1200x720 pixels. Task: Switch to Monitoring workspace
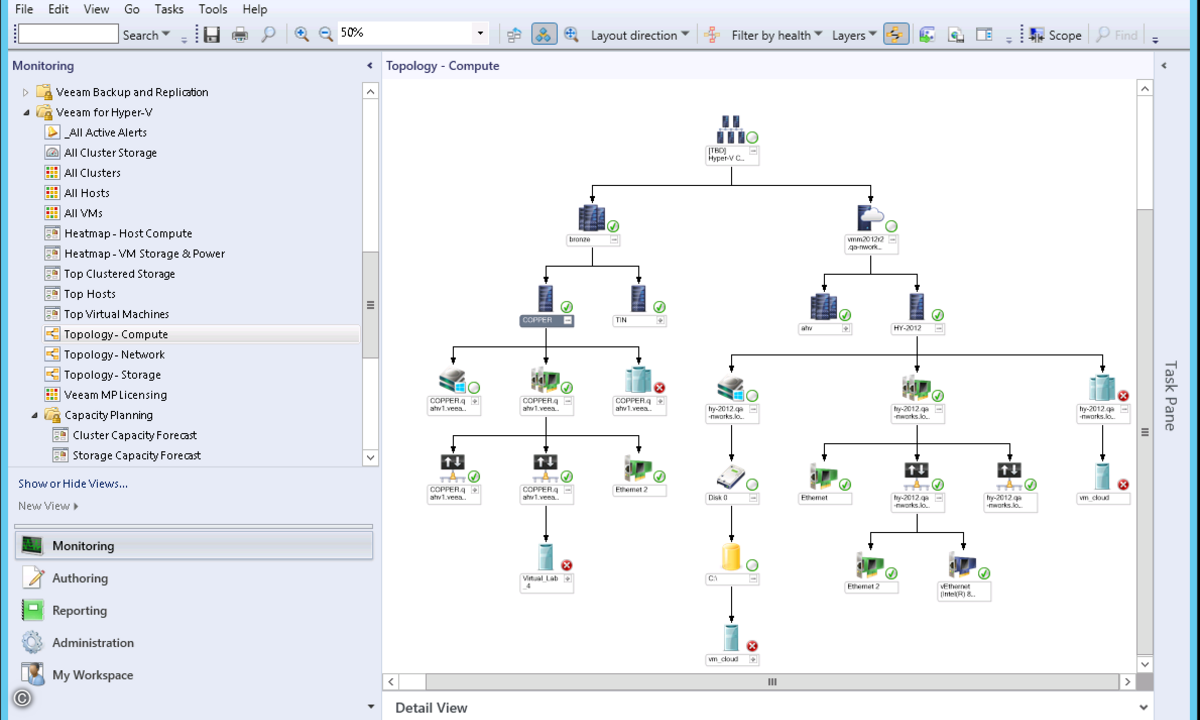[194, 546]
